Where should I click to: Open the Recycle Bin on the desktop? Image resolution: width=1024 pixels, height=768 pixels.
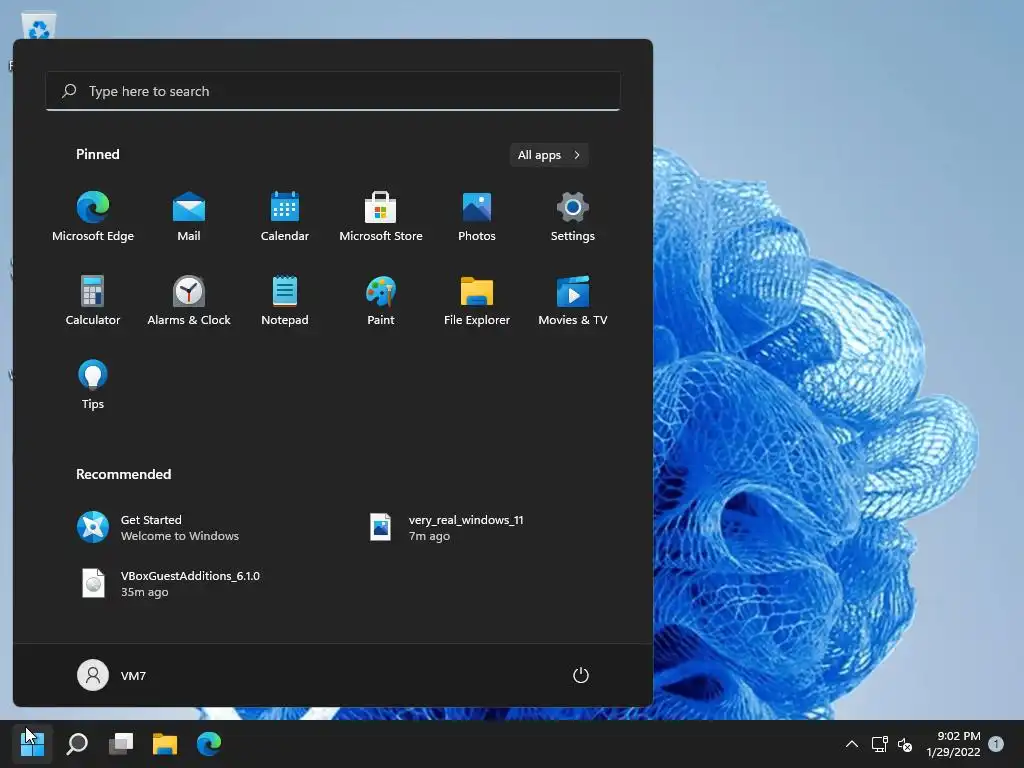pyautogui.click(x=39, y=26)
